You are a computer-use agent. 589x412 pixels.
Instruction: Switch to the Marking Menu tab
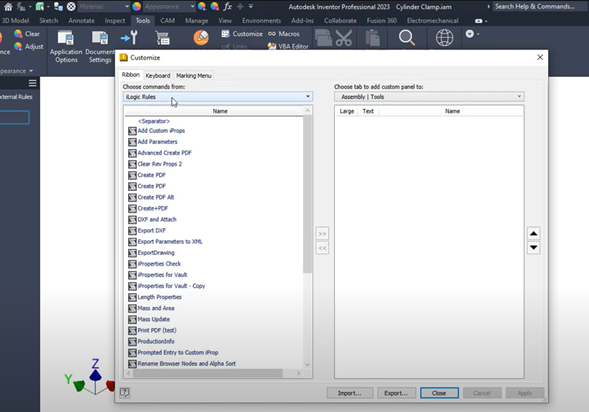tap(194, 75)
